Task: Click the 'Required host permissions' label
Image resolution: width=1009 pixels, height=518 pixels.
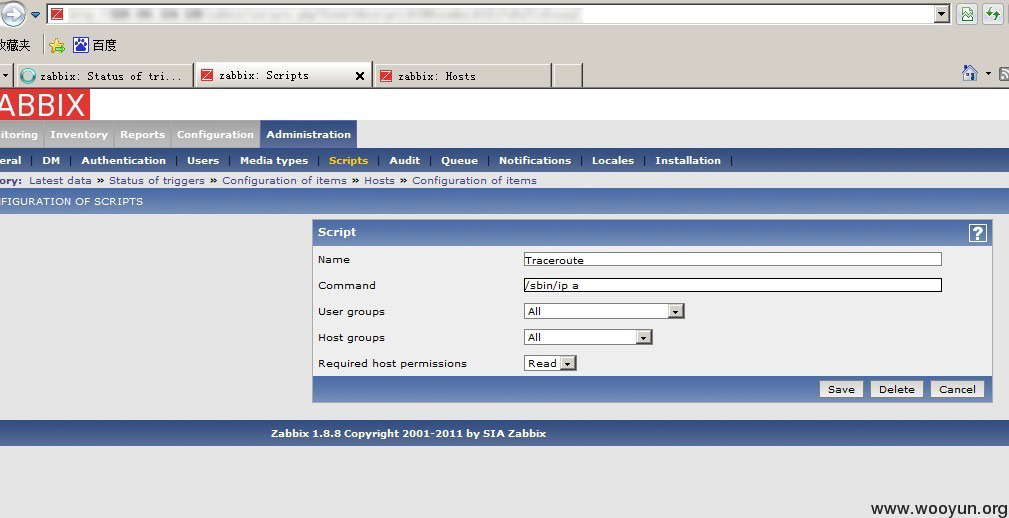Action: (393, 363)
